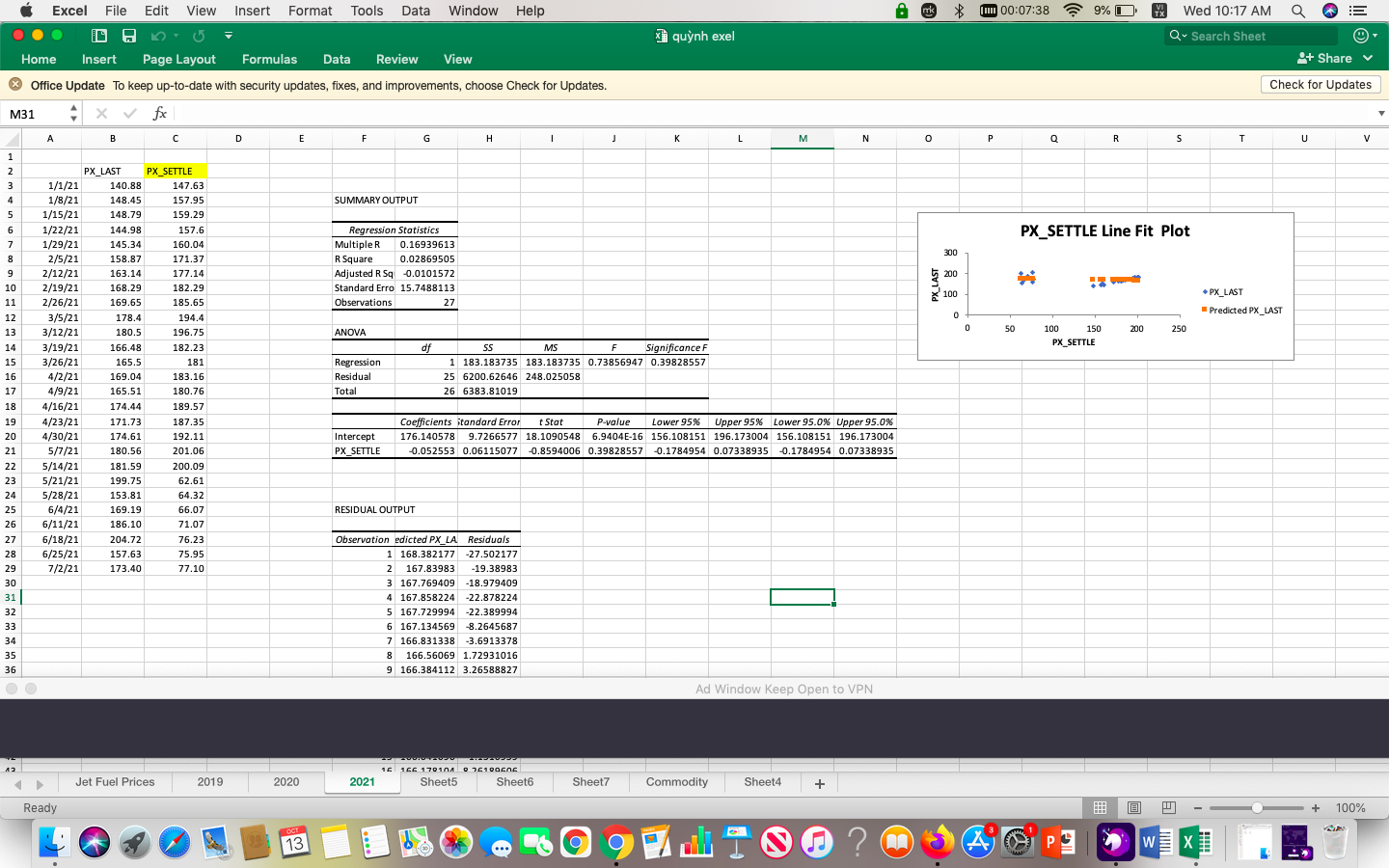
Task: Open the Notification Center list icon
Action: click(x=1358, y=11)
